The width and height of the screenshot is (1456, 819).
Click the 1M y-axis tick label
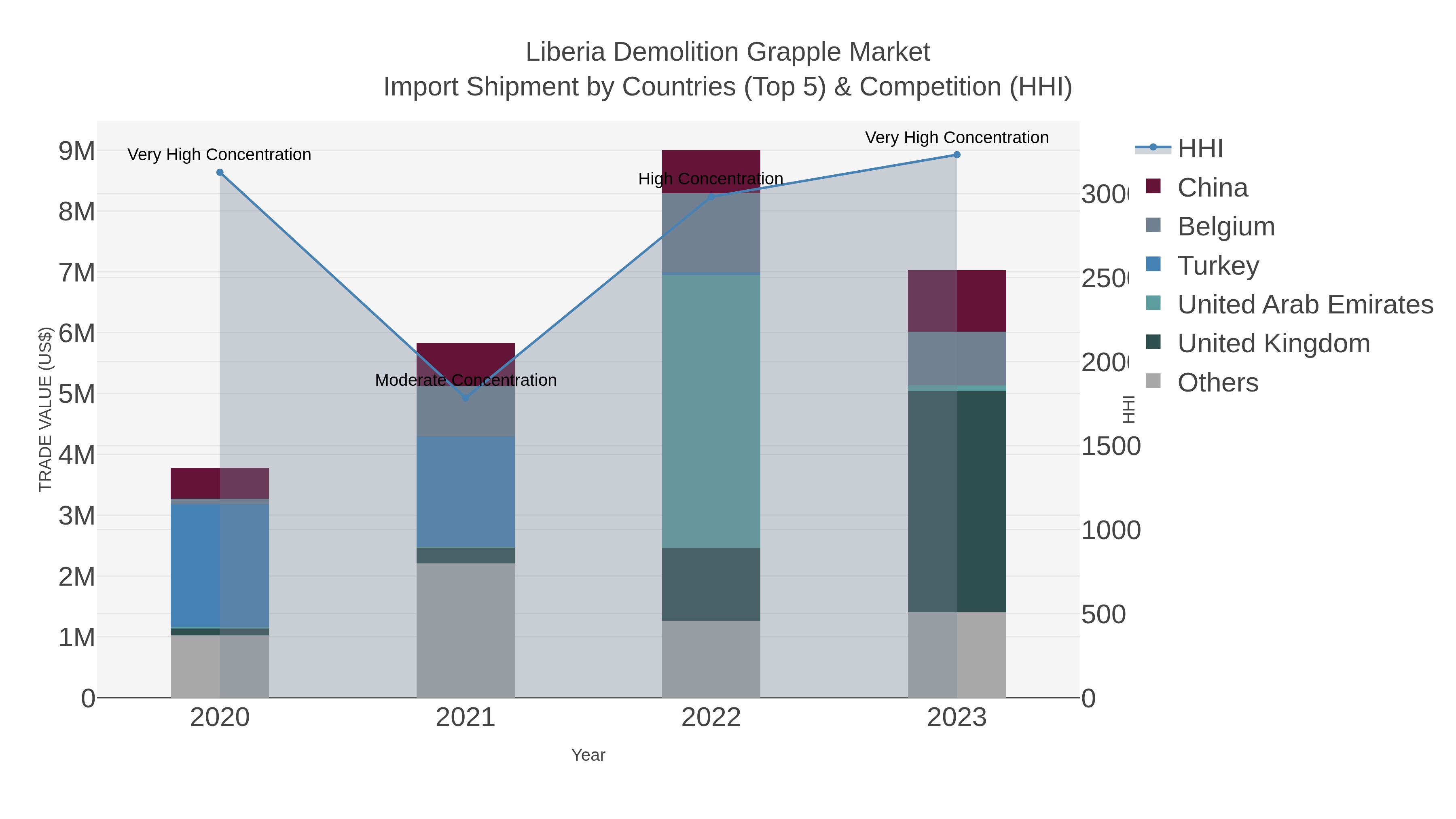(x=77, y=637)
